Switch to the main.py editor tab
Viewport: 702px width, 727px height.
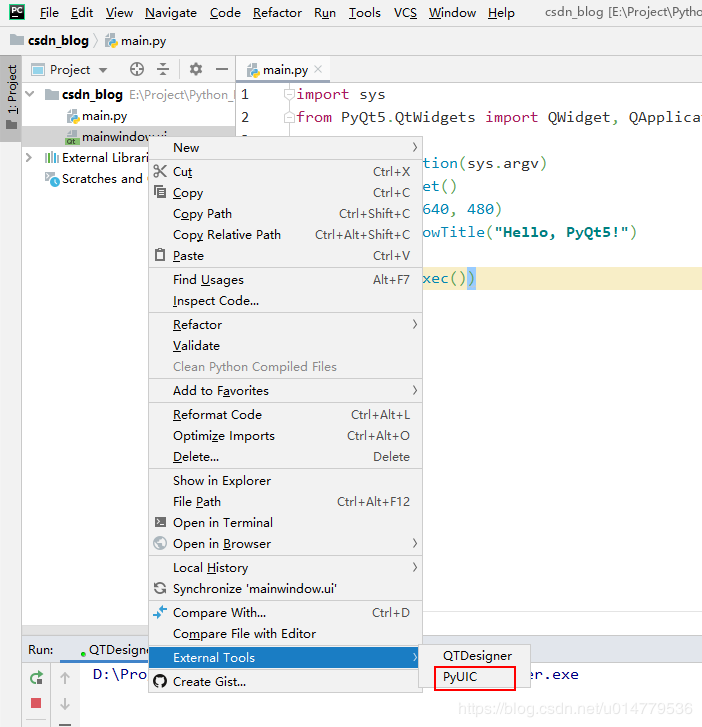pos(284,70)
